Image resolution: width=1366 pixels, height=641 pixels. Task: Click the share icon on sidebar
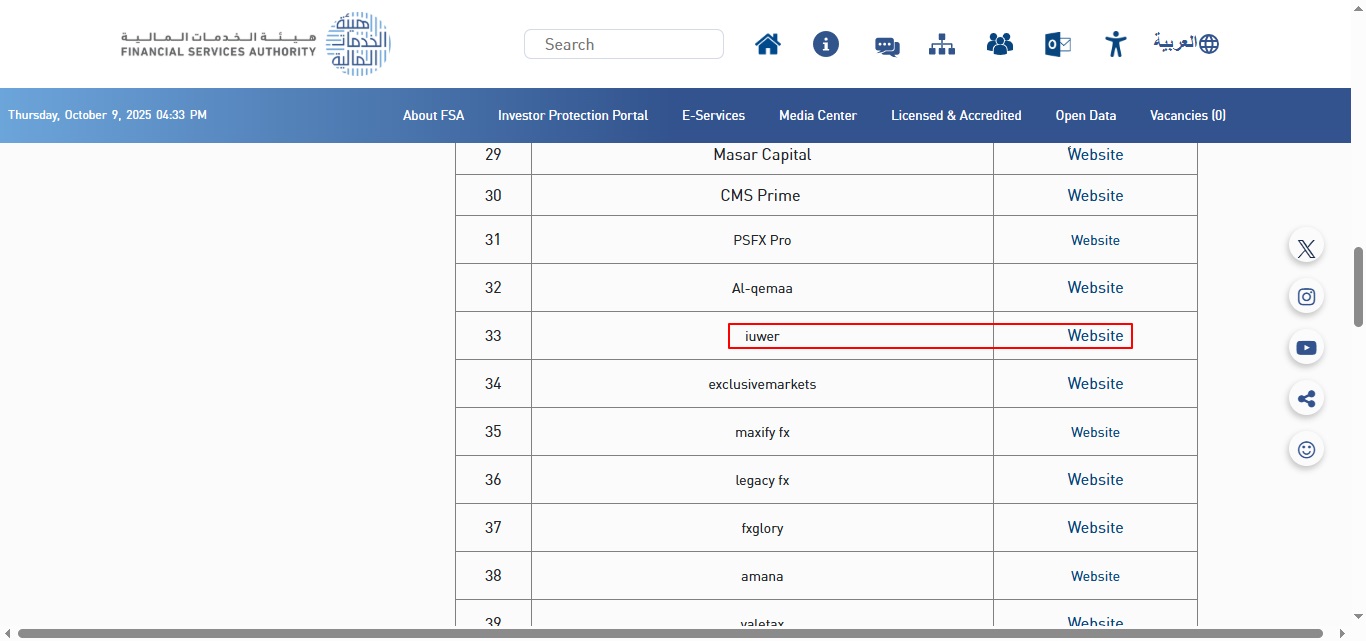(x=1306, y=399)
